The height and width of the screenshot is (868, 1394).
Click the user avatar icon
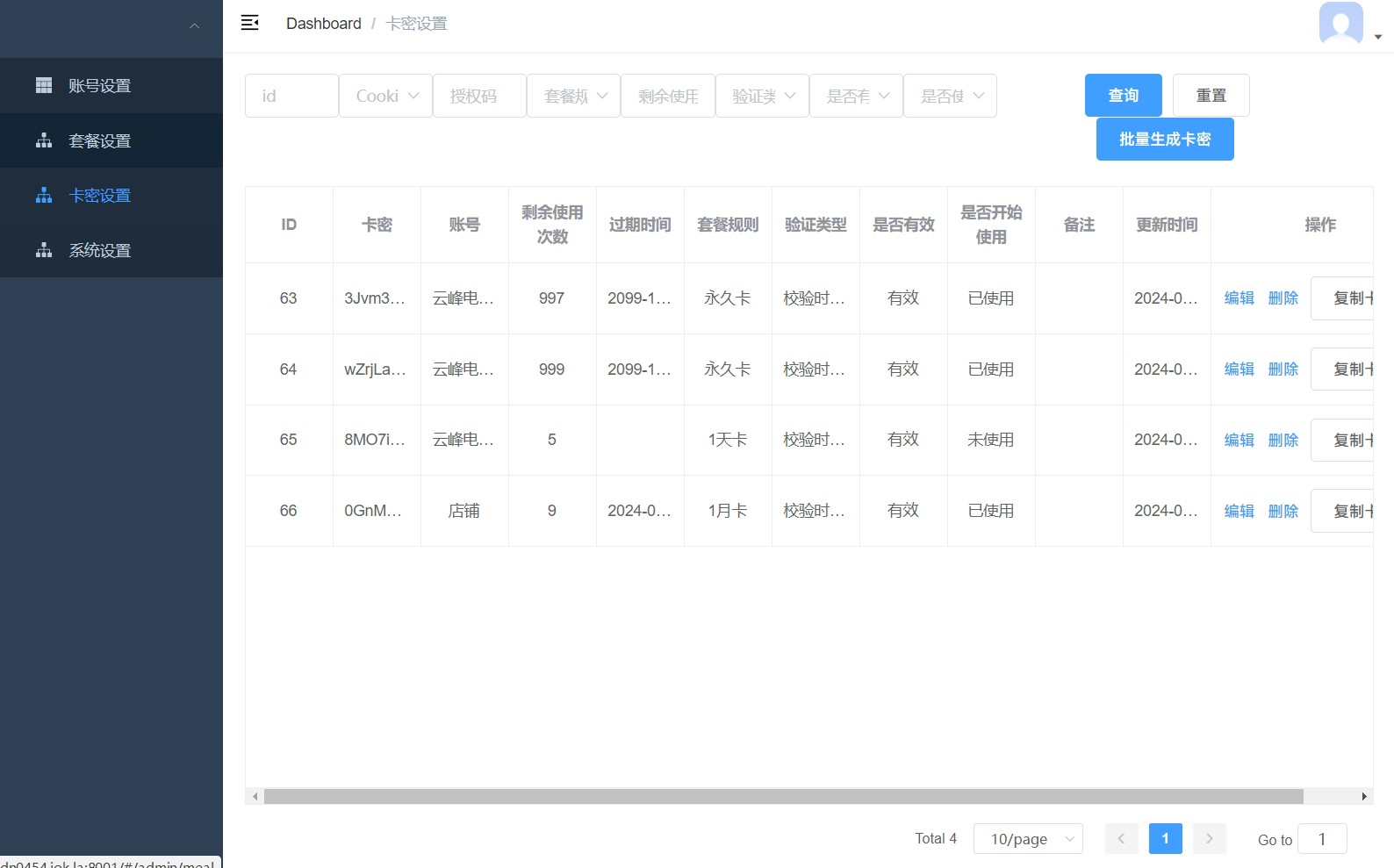(1340, 23)
